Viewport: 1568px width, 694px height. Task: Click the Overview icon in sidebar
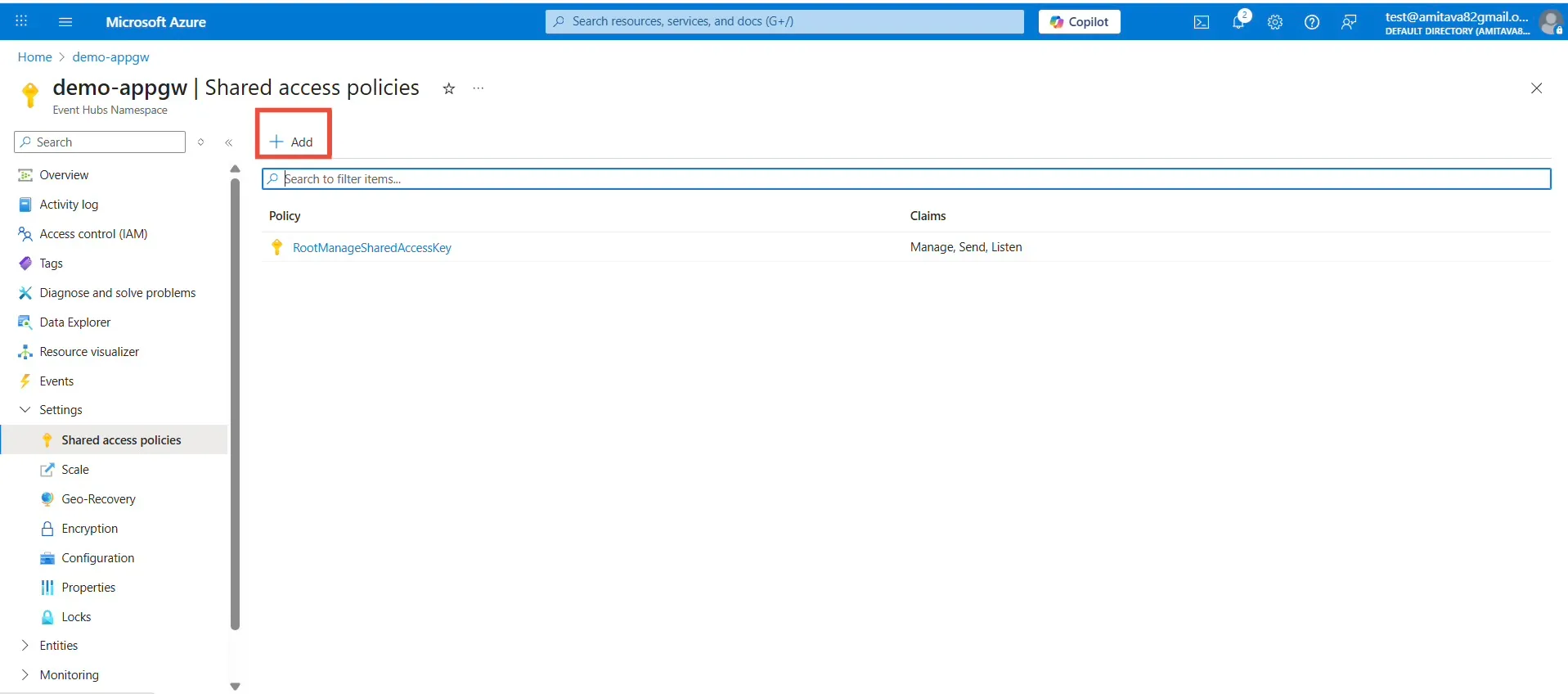[x=25, y=175]
